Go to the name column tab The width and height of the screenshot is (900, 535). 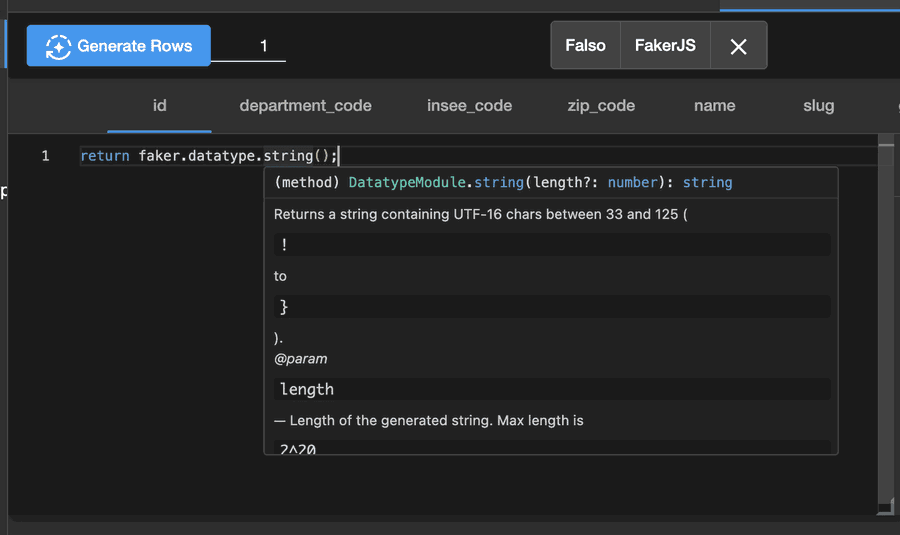click(x=715, y=106)
